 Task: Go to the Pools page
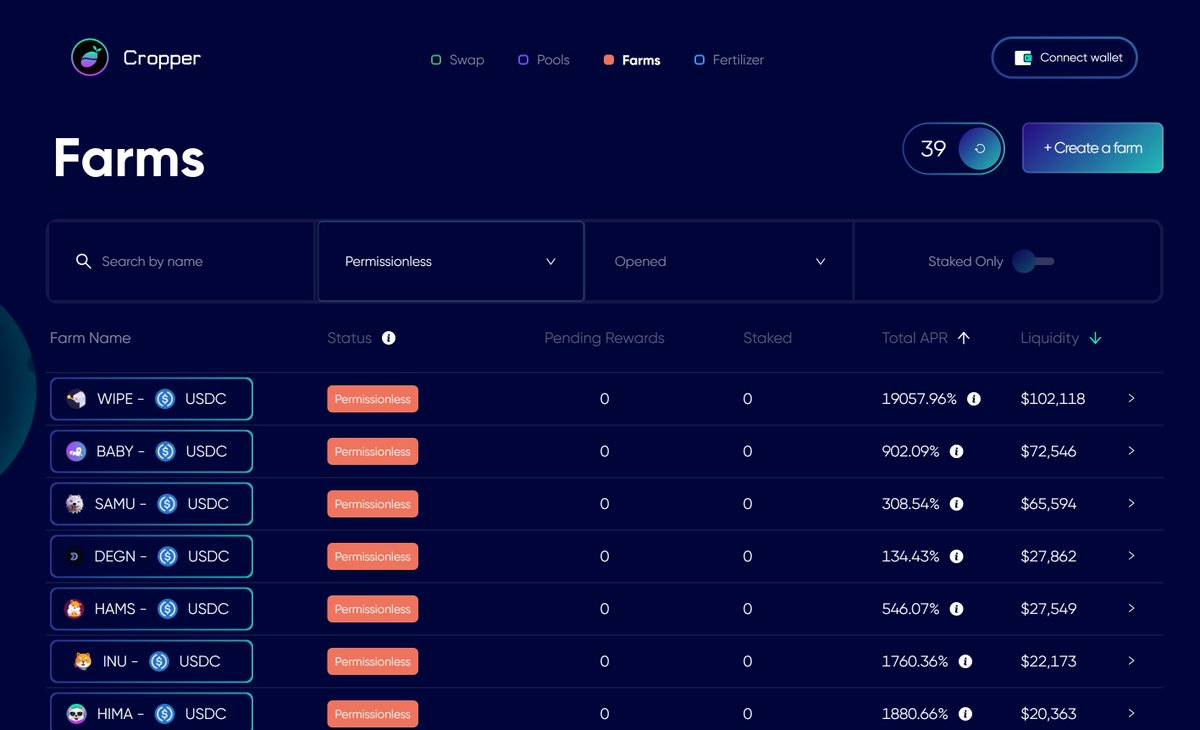544,60
